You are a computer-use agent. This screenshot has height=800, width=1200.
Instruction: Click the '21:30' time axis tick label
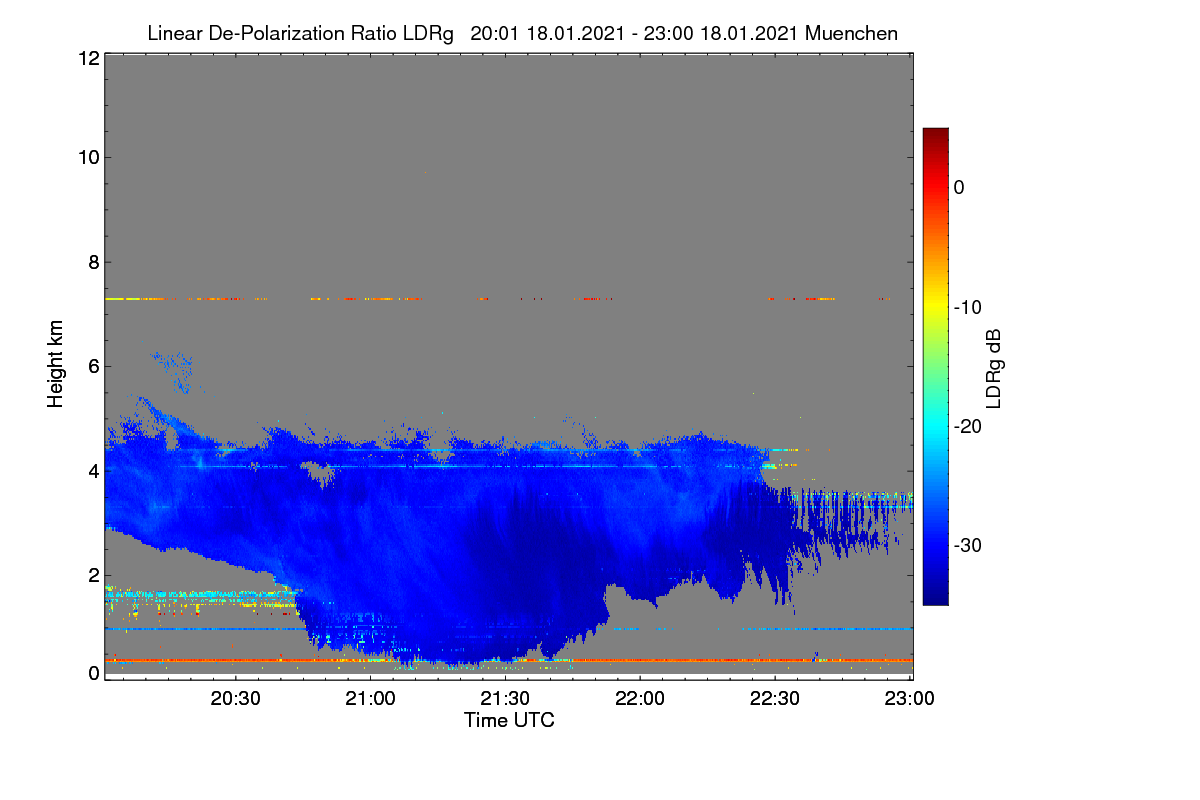506,698
